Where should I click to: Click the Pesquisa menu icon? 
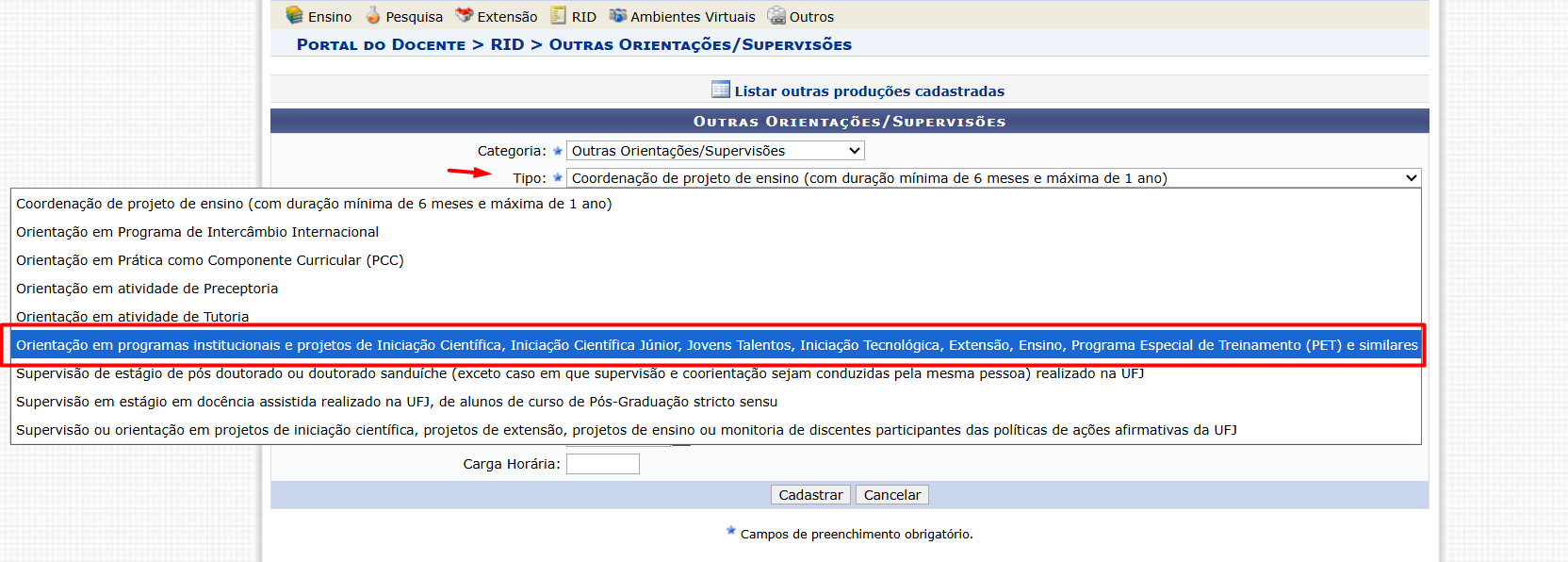tap(373, 15)
